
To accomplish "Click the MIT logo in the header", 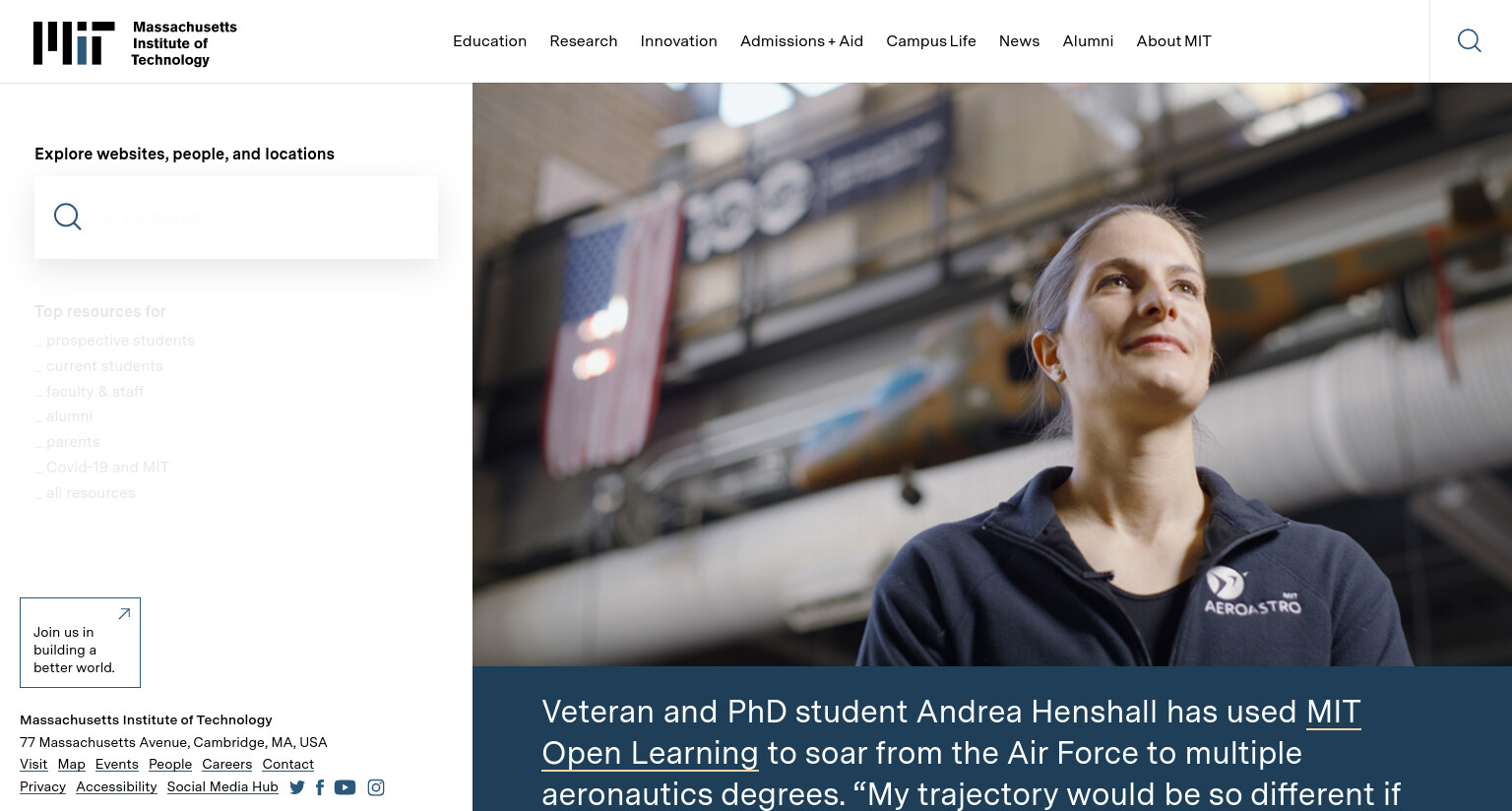I will [74, 43].
